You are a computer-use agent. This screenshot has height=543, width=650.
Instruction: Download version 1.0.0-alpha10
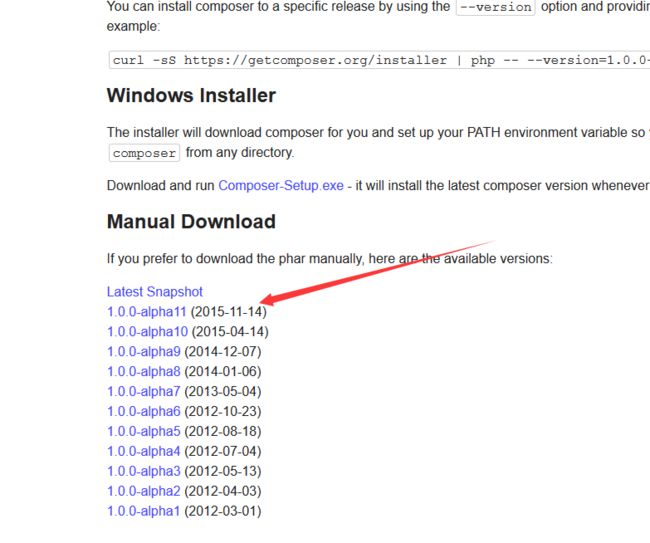(147, 332)
